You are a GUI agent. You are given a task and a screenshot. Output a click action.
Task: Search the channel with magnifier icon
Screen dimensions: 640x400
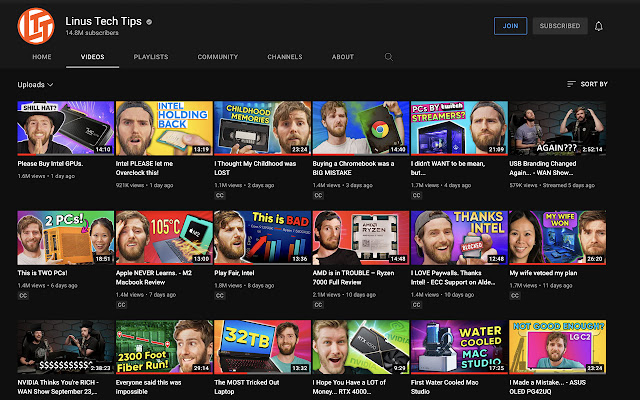coord(389,57)
